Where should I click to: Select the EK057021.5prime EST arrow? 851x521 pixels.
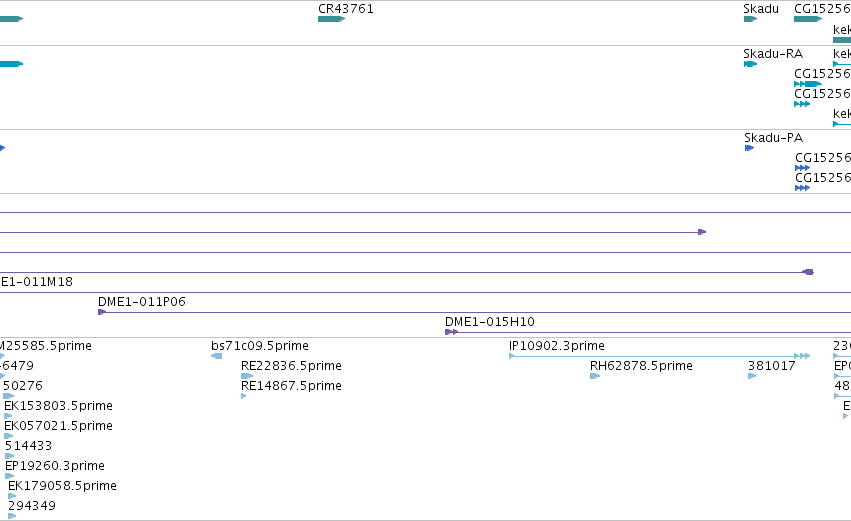[9, 436]
